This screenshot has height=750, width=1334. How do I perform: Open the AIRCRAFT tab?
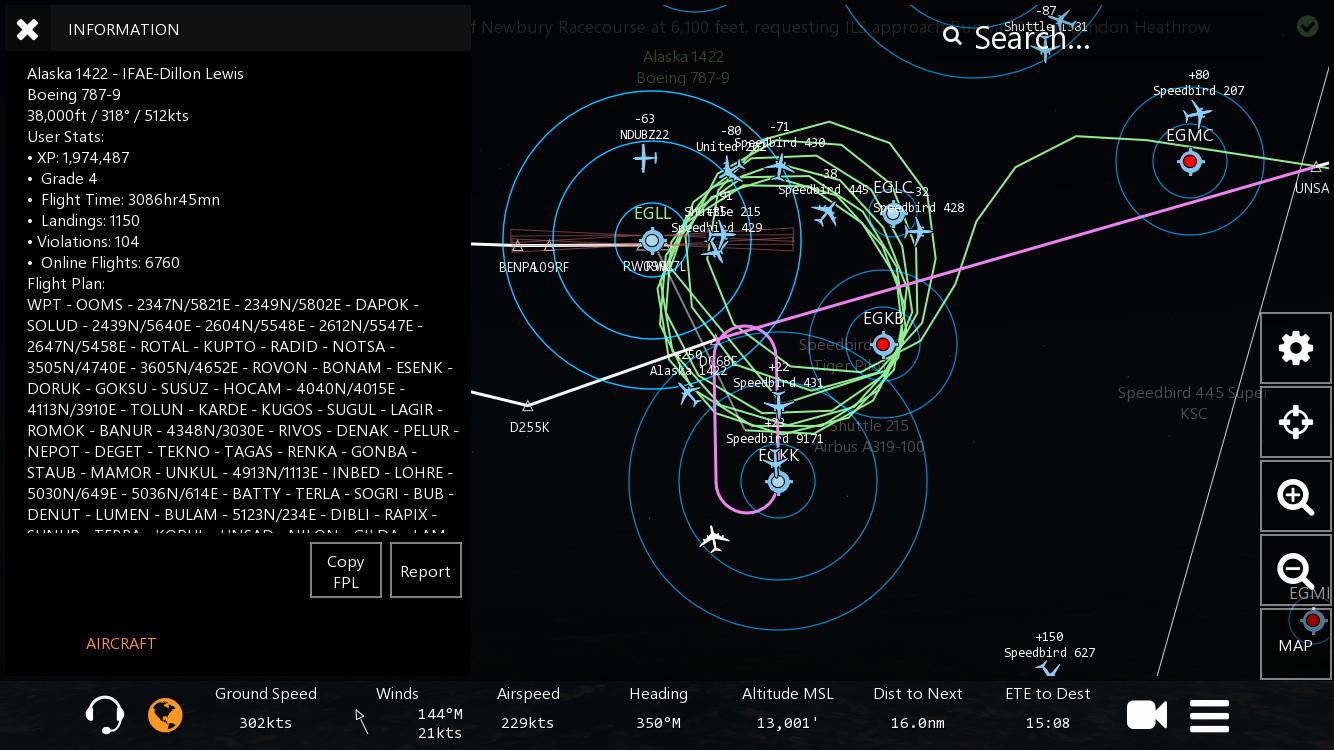click(x=121, y=643)
